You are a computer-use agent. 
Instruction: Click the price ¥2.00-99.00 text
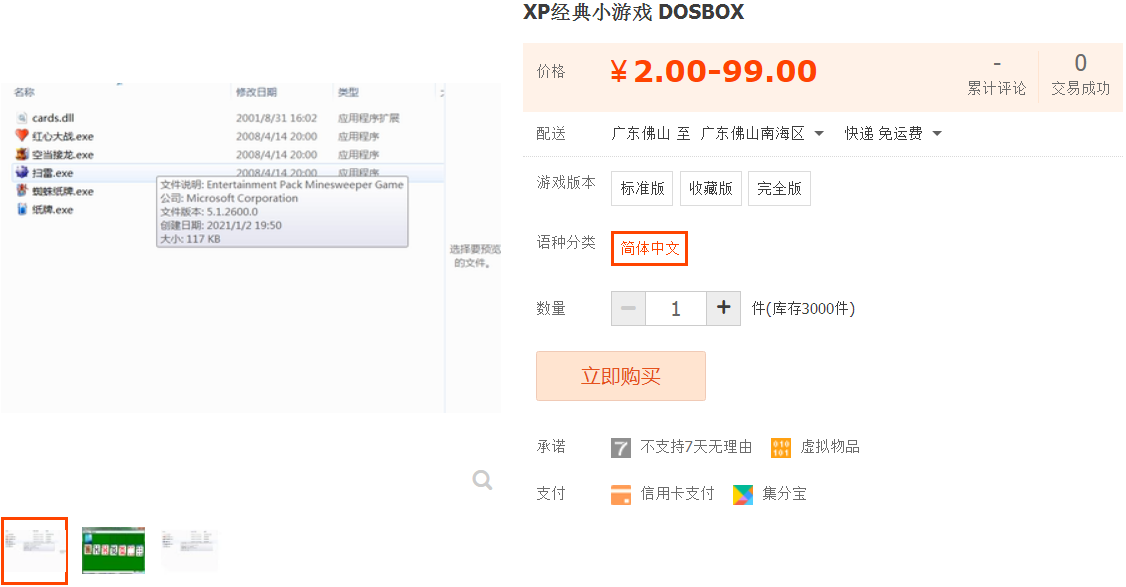(713, 72)
